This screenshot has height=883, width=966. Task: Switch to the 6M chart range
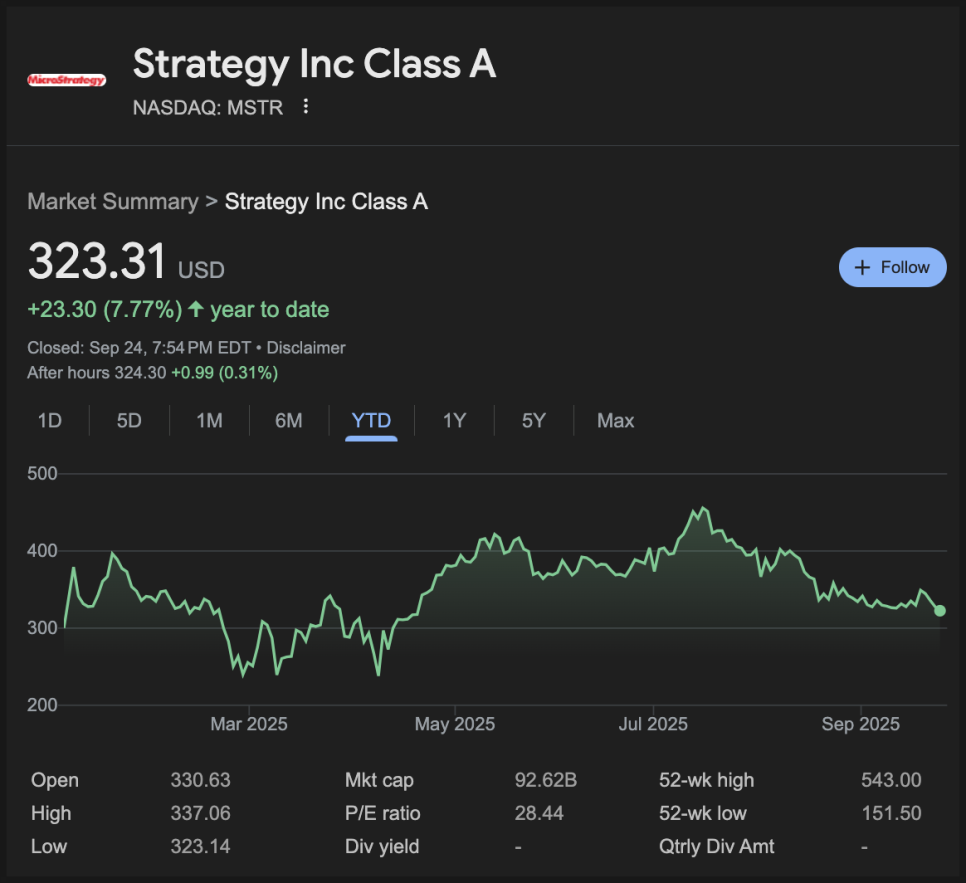coord(289,420)
